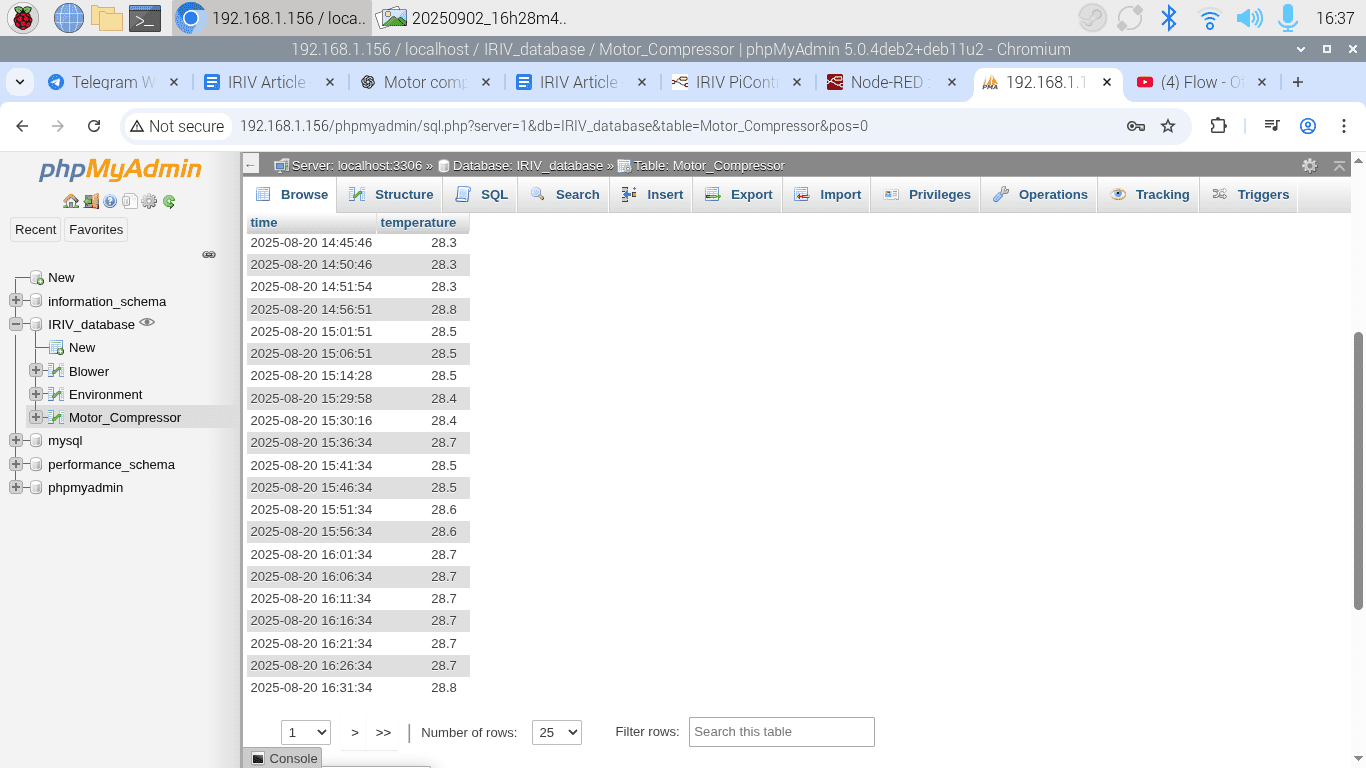Open the page number dropdown

[305, 732]
